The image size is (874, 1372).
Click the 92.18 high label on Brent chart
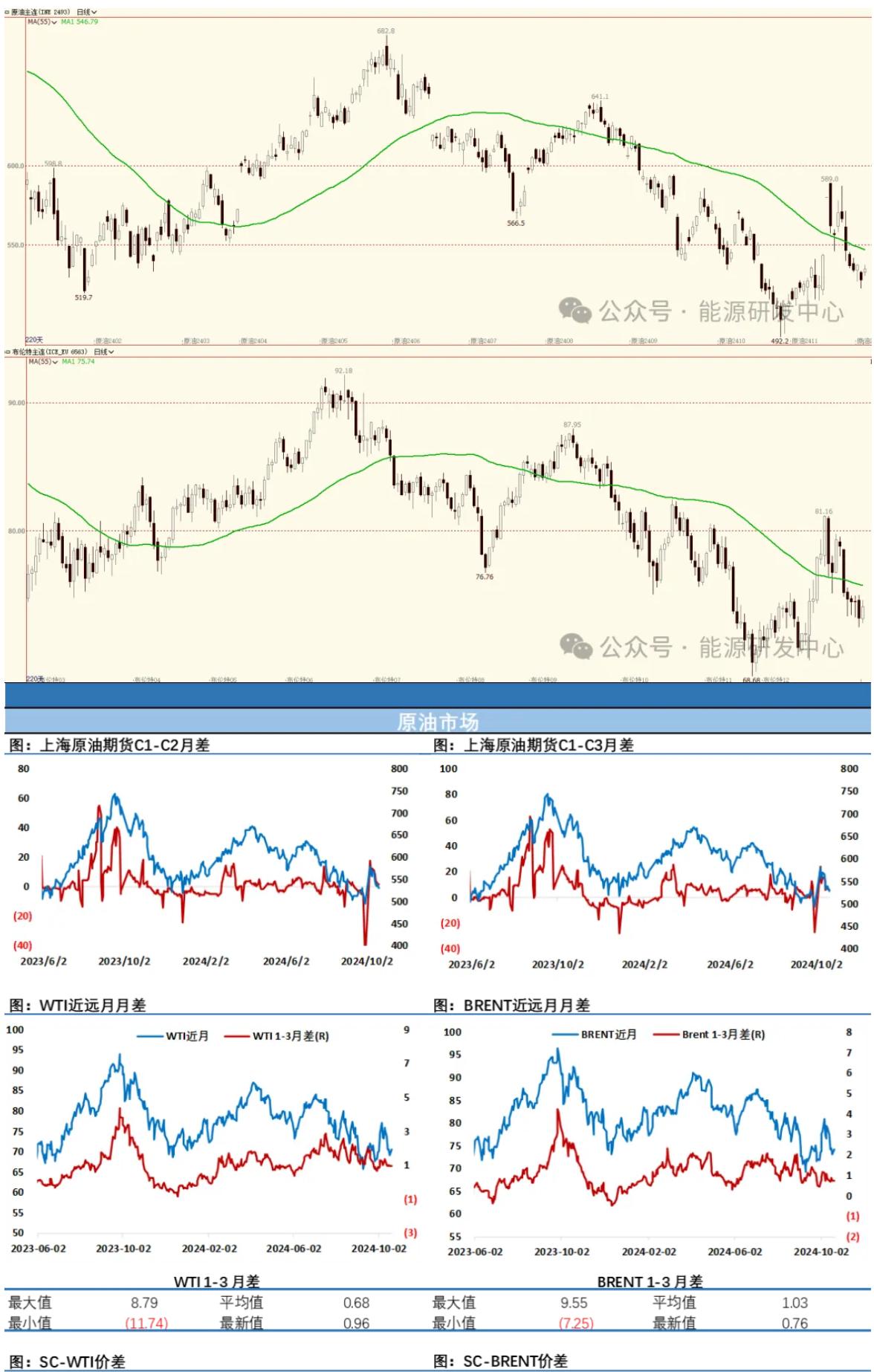(343, 370)
